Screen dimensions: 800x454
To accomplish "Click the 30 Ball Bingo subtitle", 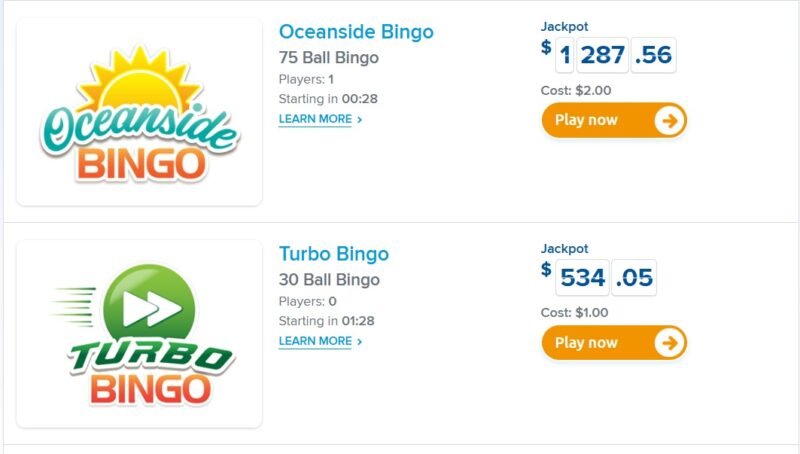I will 329,280.
